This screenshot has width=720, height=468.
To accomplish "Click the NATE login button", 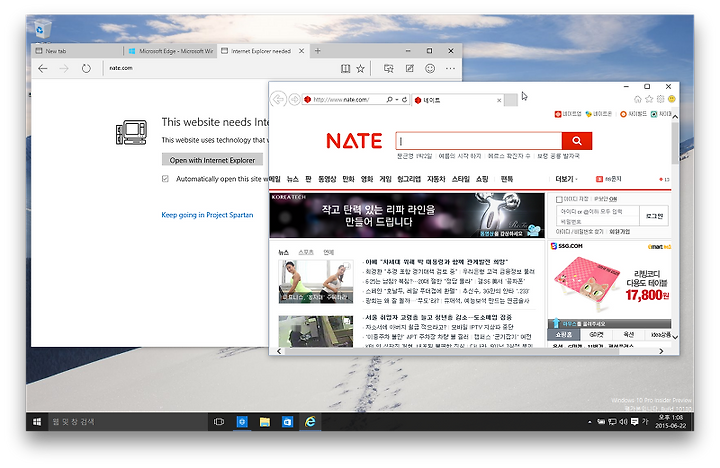I will click(654, 216).
